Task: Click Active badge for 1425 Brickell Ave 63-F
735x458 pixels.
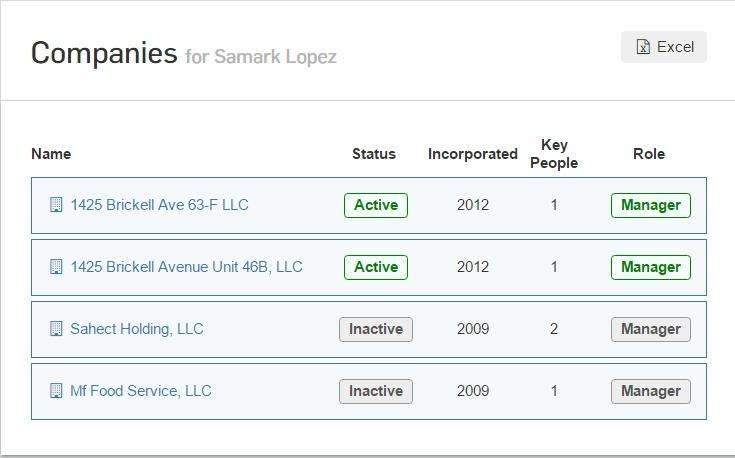Action: [376, 205]
